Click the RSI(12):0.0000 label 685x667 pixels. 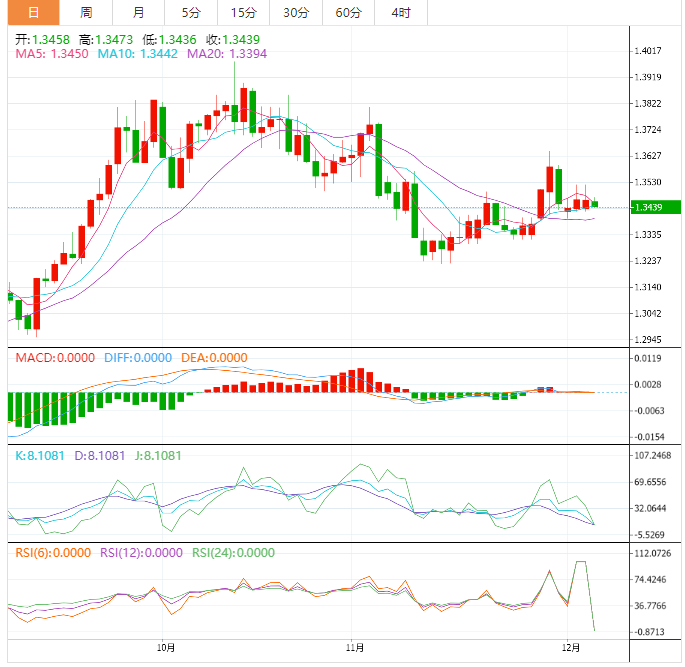tap(141, 553)
